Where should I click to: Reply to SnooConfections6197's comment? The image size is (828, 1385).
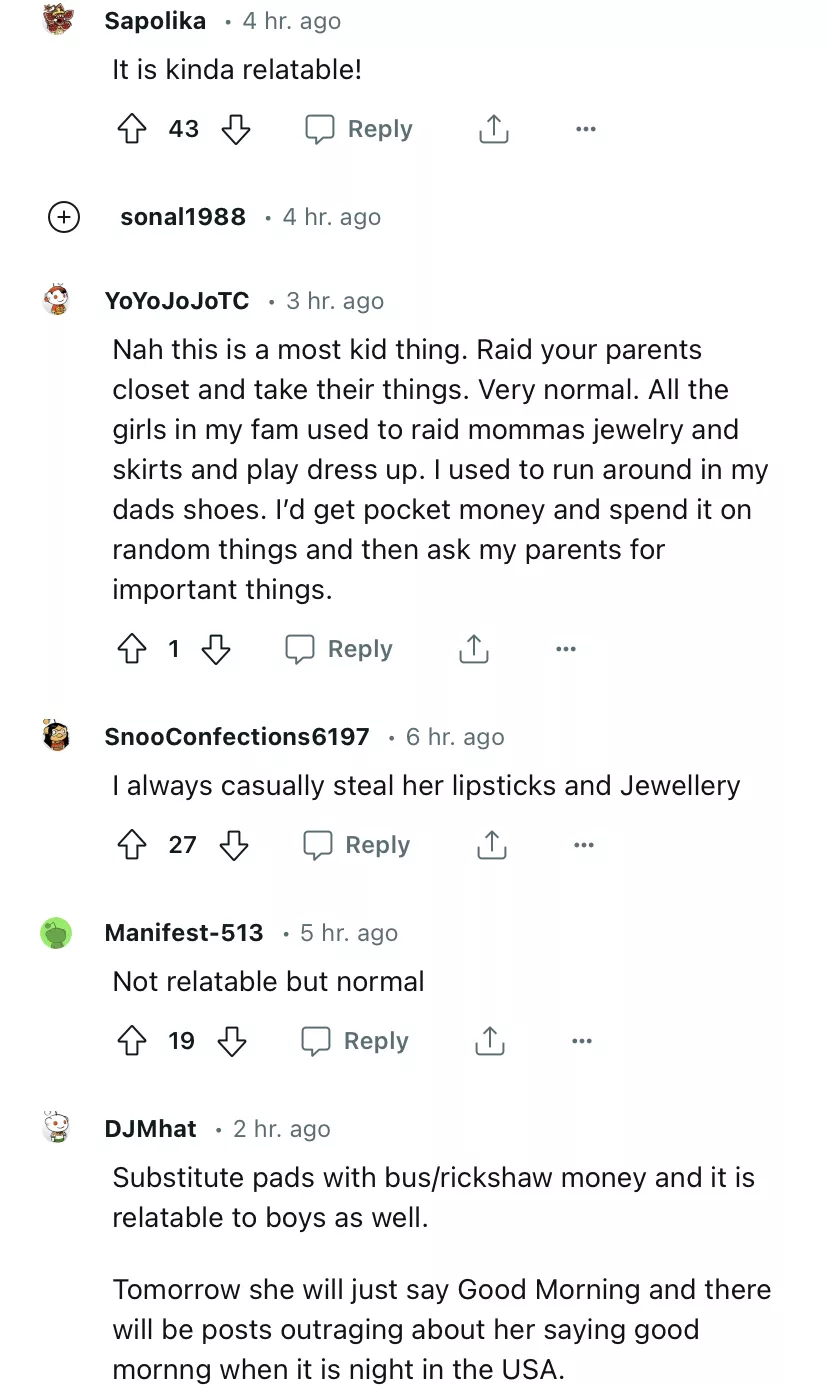pos(357,845)
